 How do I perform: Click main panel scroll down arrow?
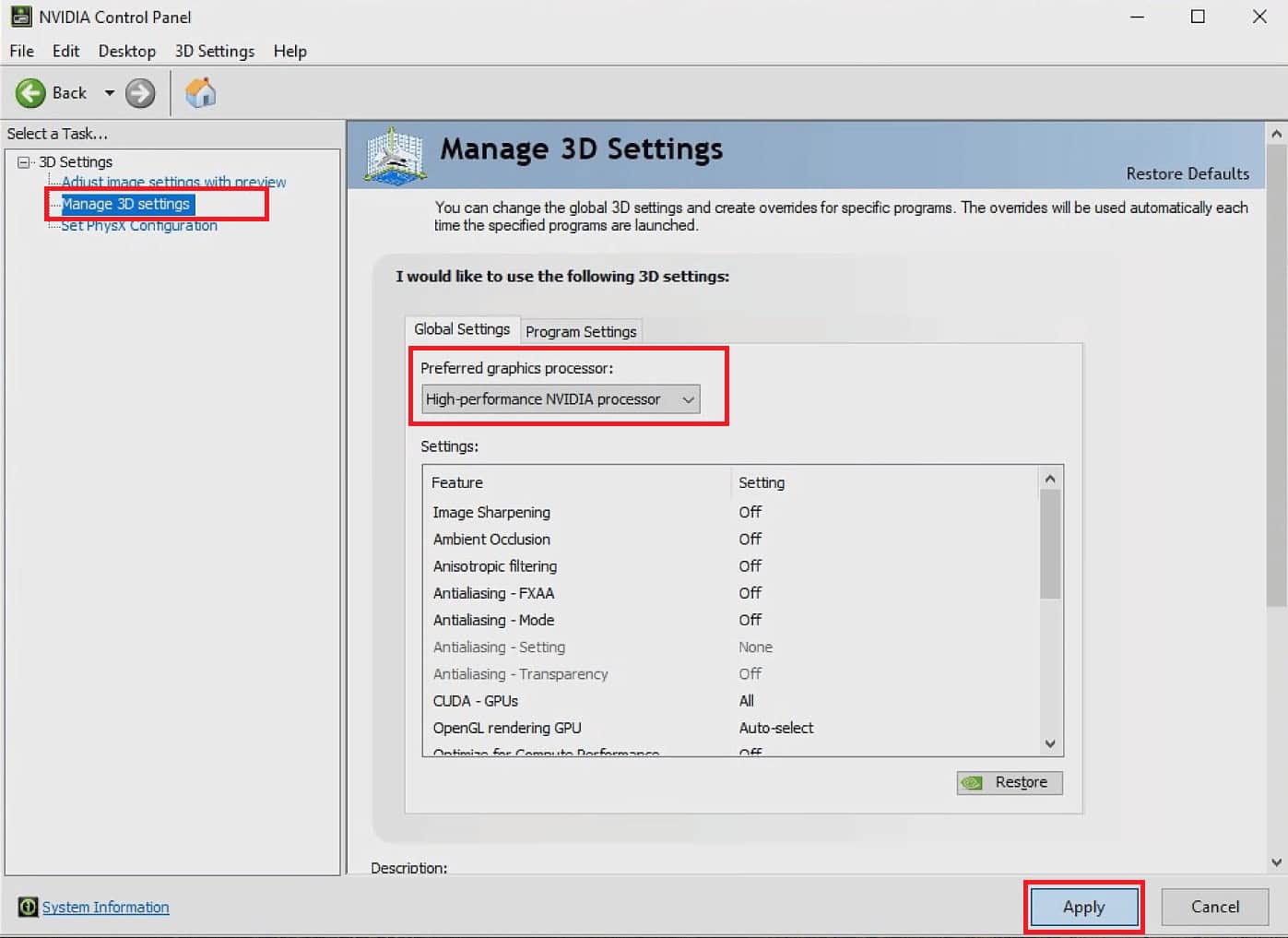(1277, 862)
